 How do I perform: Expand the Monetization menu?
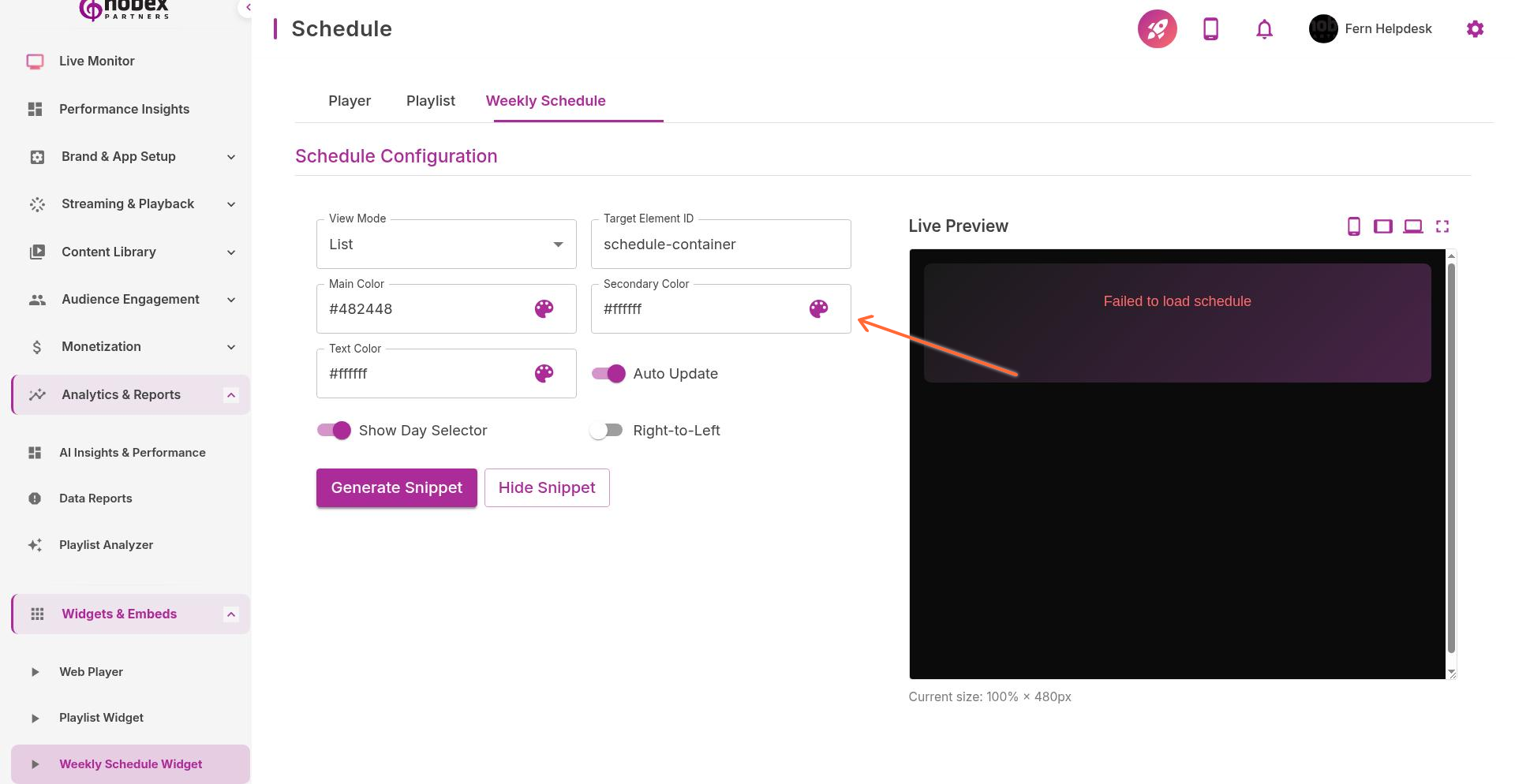(230, 347)
